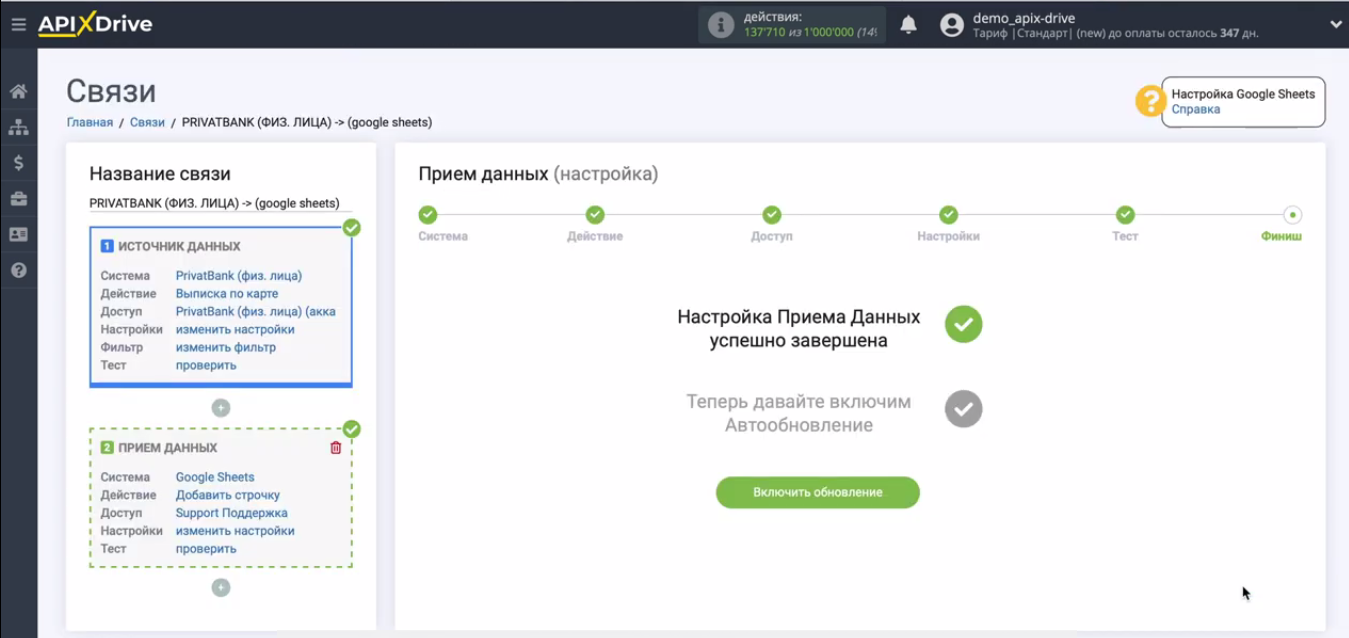
Task: Click изменить фильтр link
Action: click(226, 348)
